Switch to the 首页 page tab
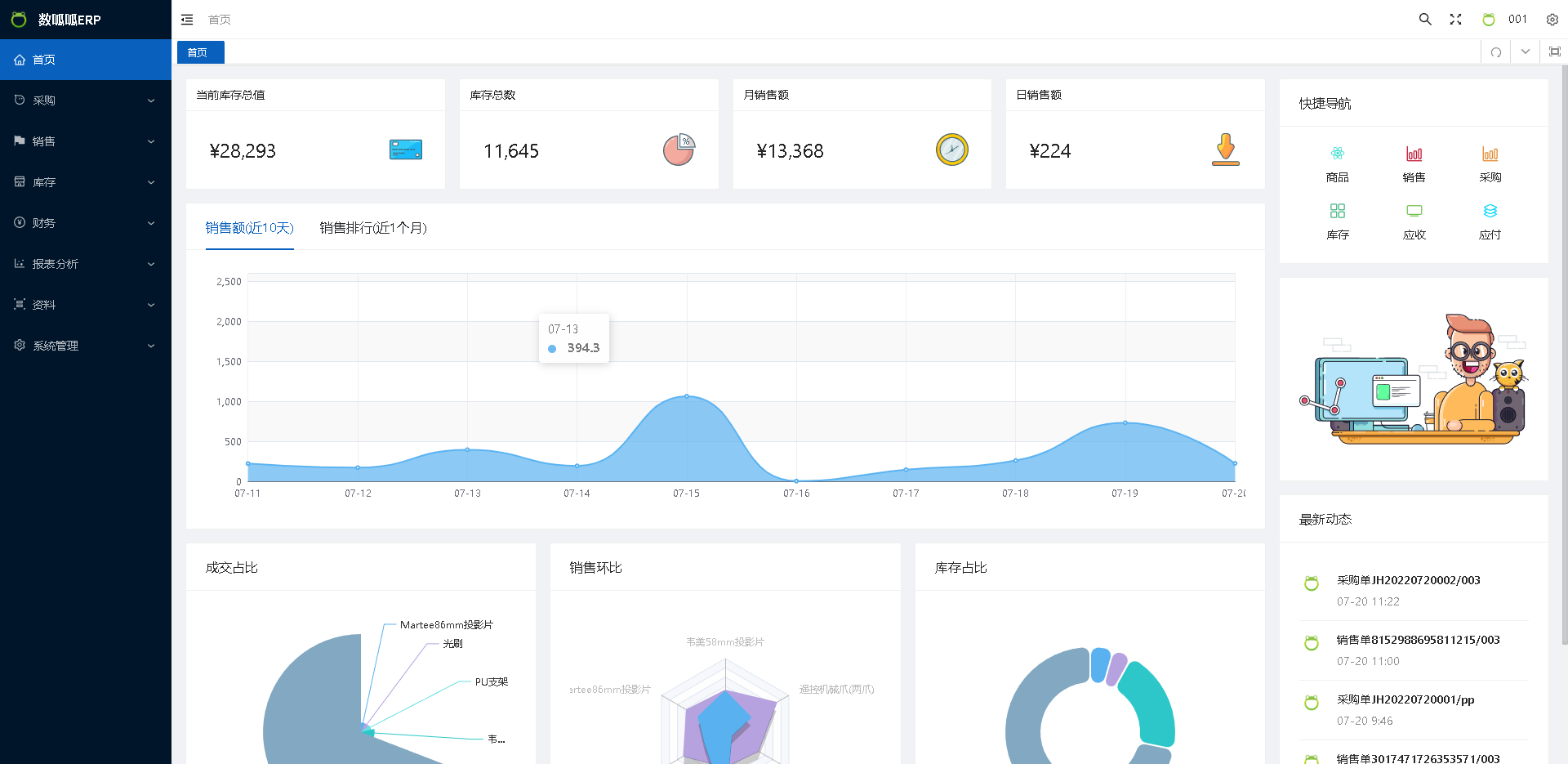 pyautogui.click(x=201, y=52)
